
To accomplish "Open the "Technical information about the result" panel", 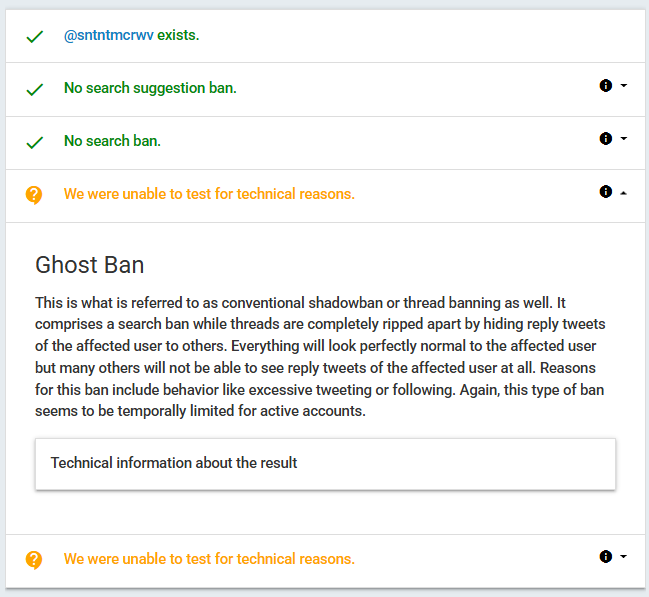I will click(x=325, y=464).
